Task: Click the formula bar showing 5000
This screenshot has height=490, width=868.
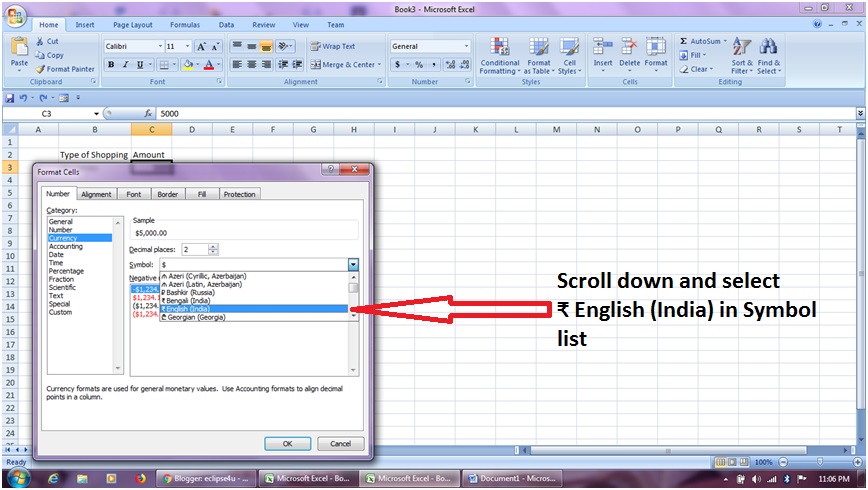Action: (506, 114)
